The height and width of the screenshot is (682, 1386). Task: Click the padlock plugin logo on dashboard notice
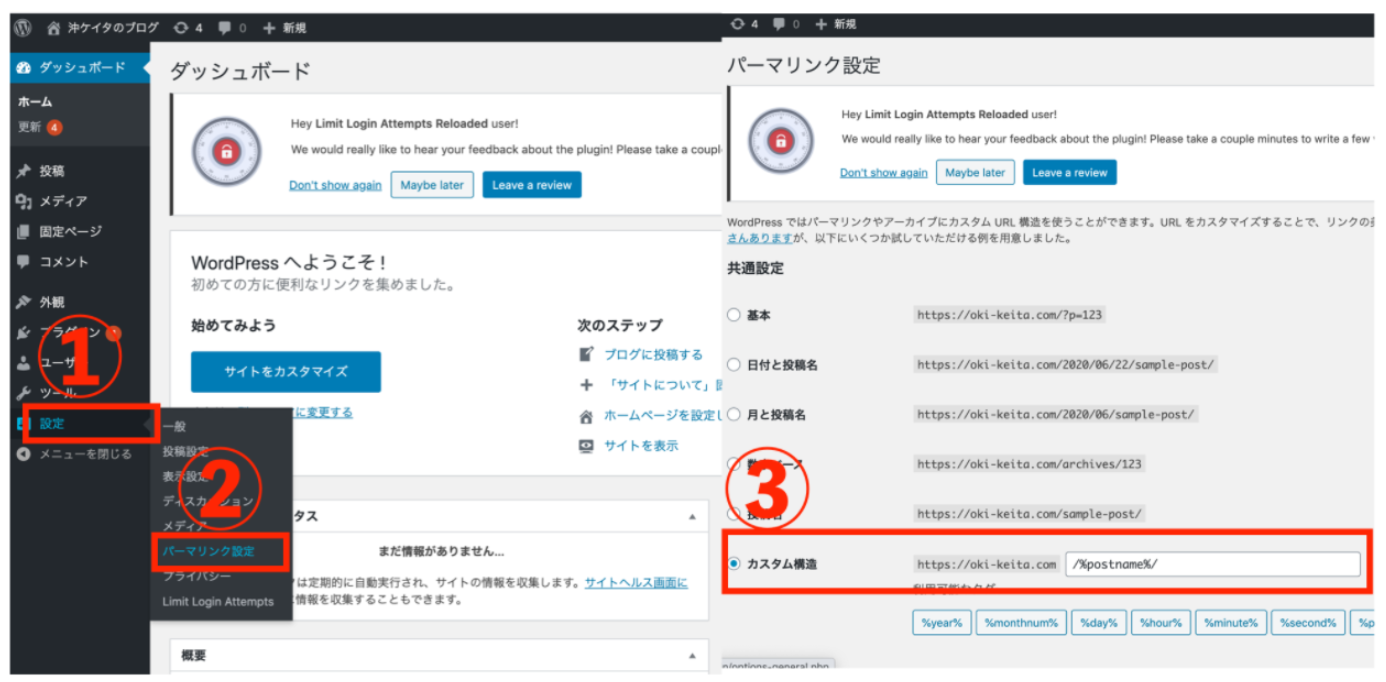pos(226,151)
